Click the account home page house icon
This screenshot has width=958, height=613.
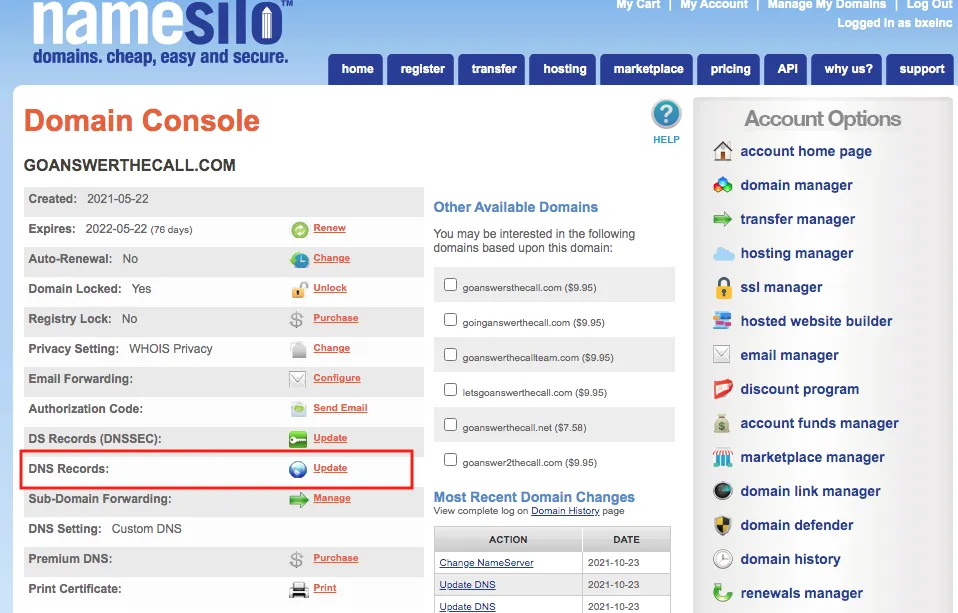tap(723, 151)
